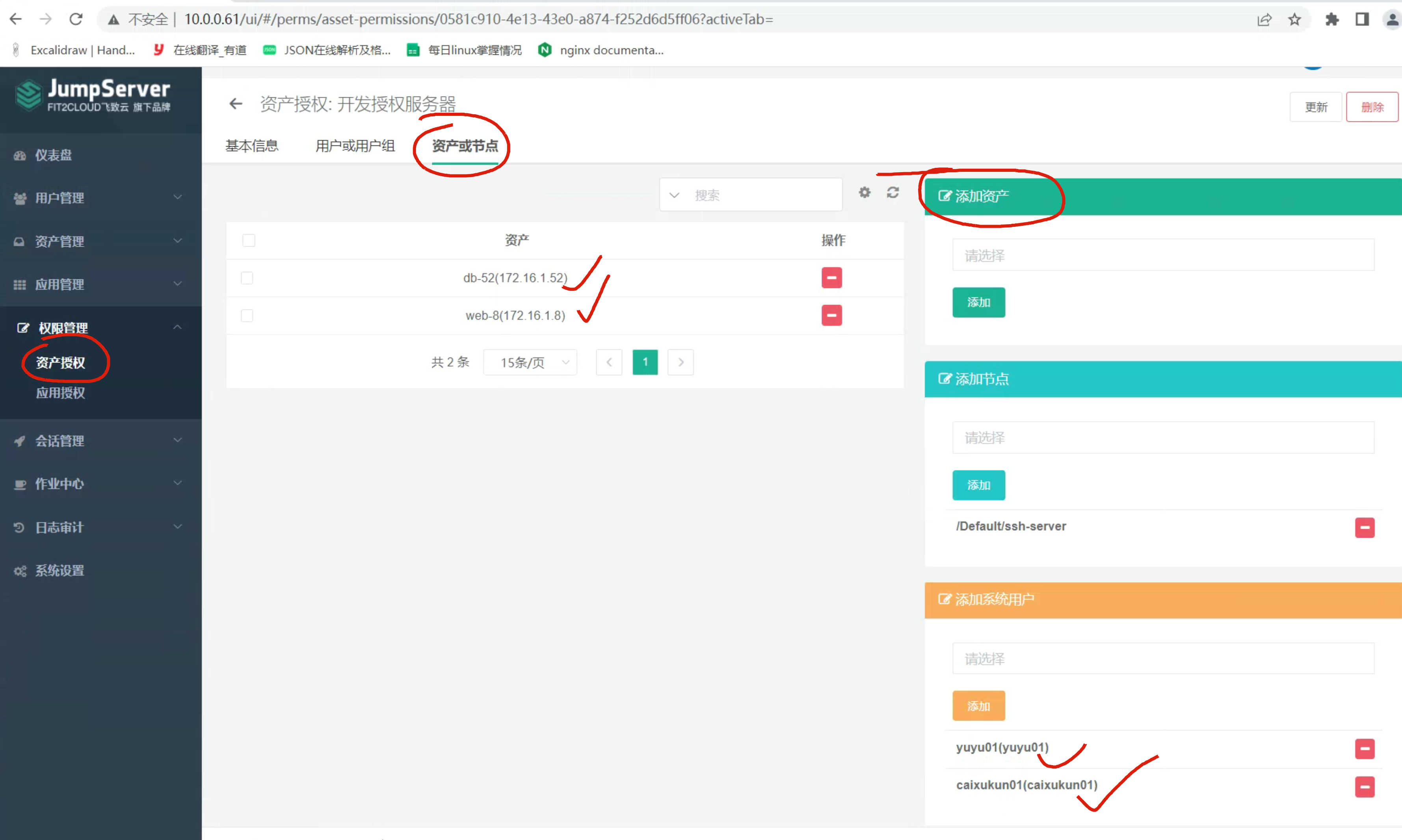Go back with the left arrow icon

(x=236, y=104)
